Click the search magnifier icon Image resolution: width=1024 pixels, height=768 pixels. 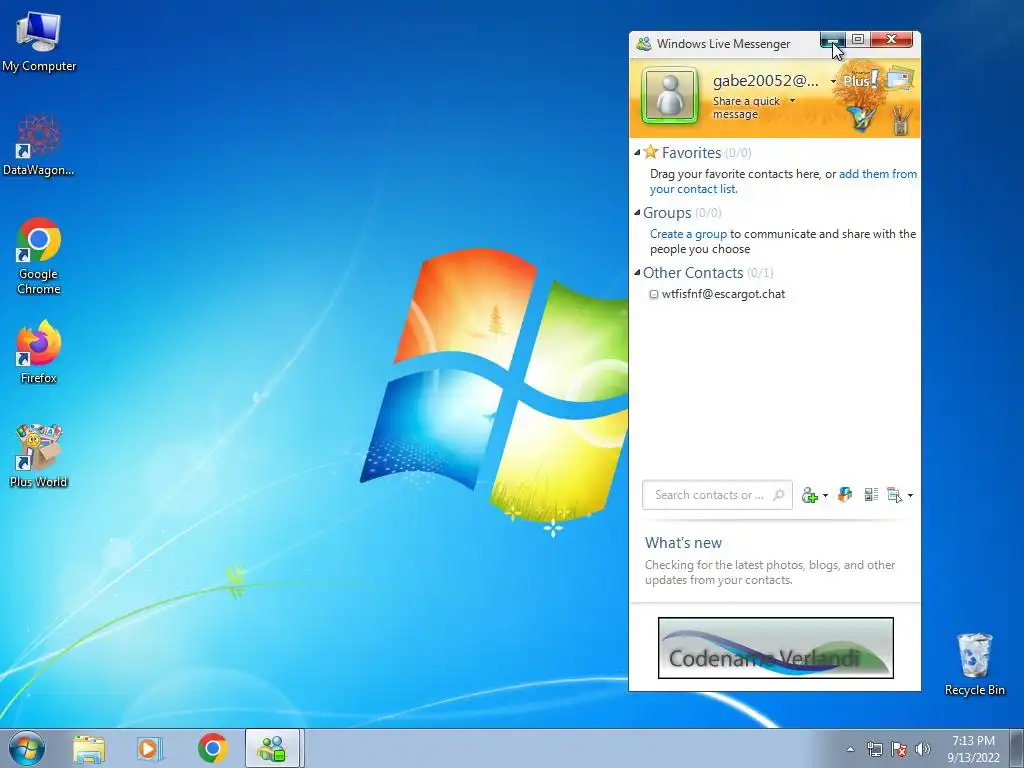[778, 495]
